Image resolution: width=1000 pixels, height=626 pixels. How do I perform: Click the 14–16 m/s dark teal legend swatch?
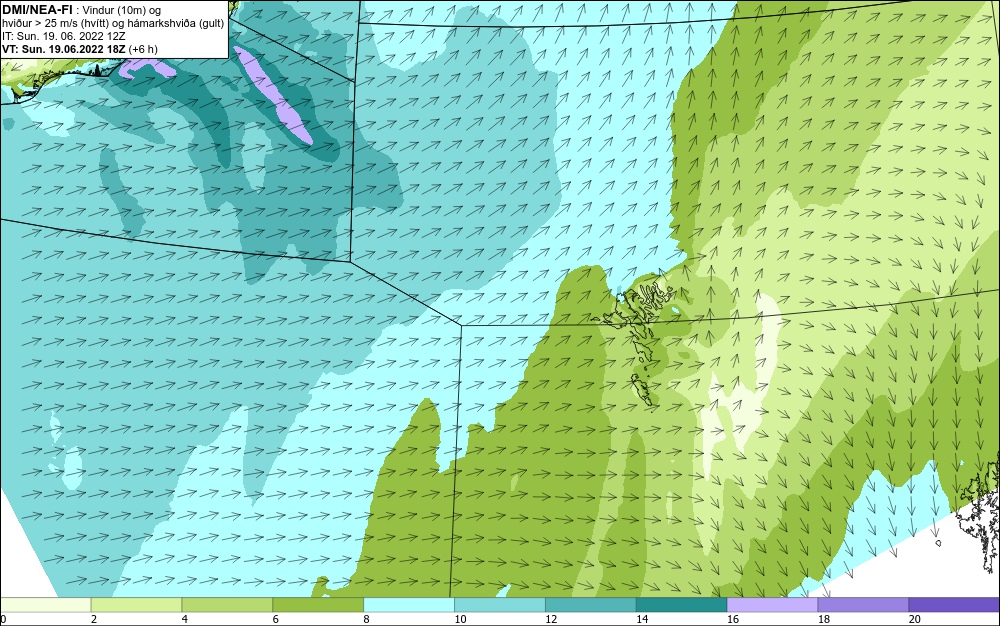click(682, 605)
